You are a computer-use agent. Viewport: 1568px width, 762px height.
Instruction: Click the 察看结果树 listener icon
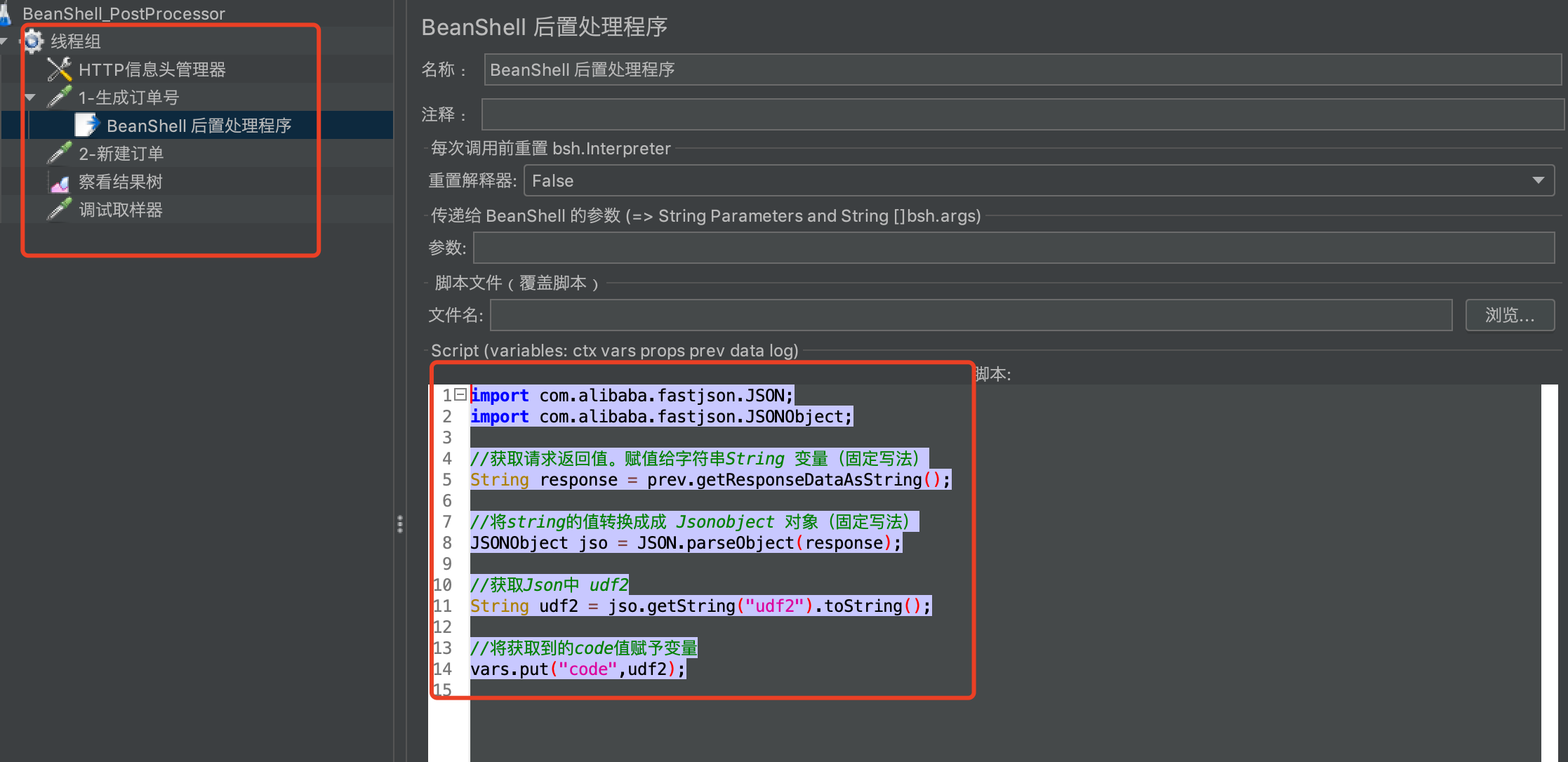click(x=60, y=181)
